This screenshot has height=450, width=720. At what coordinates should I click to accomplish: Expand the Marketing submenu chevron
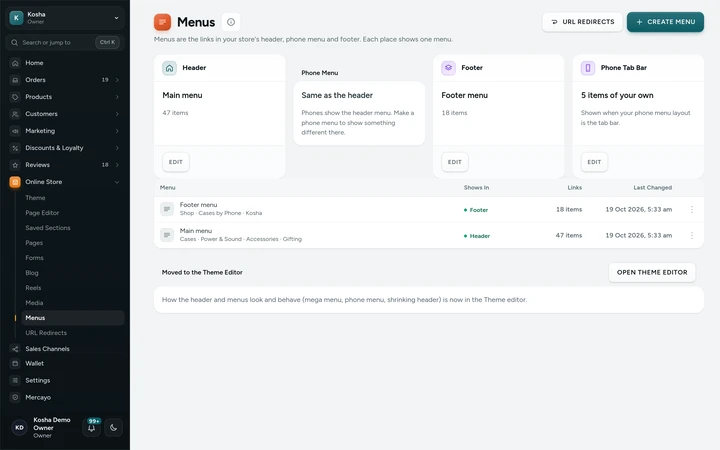[x=117, y=131]
